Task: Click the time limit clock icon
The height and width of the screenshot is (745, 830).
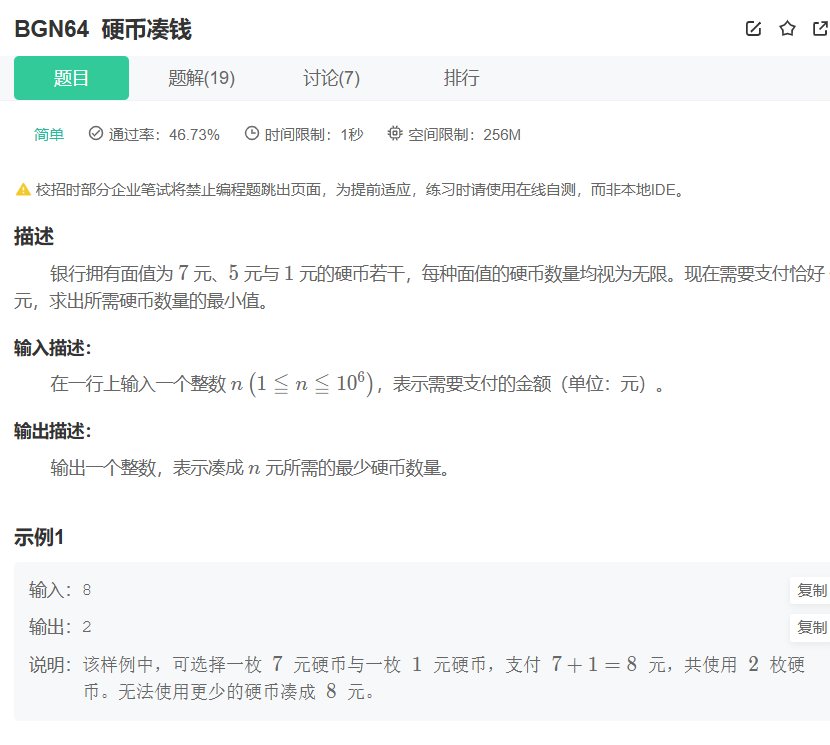Action: tap(252, 133)
